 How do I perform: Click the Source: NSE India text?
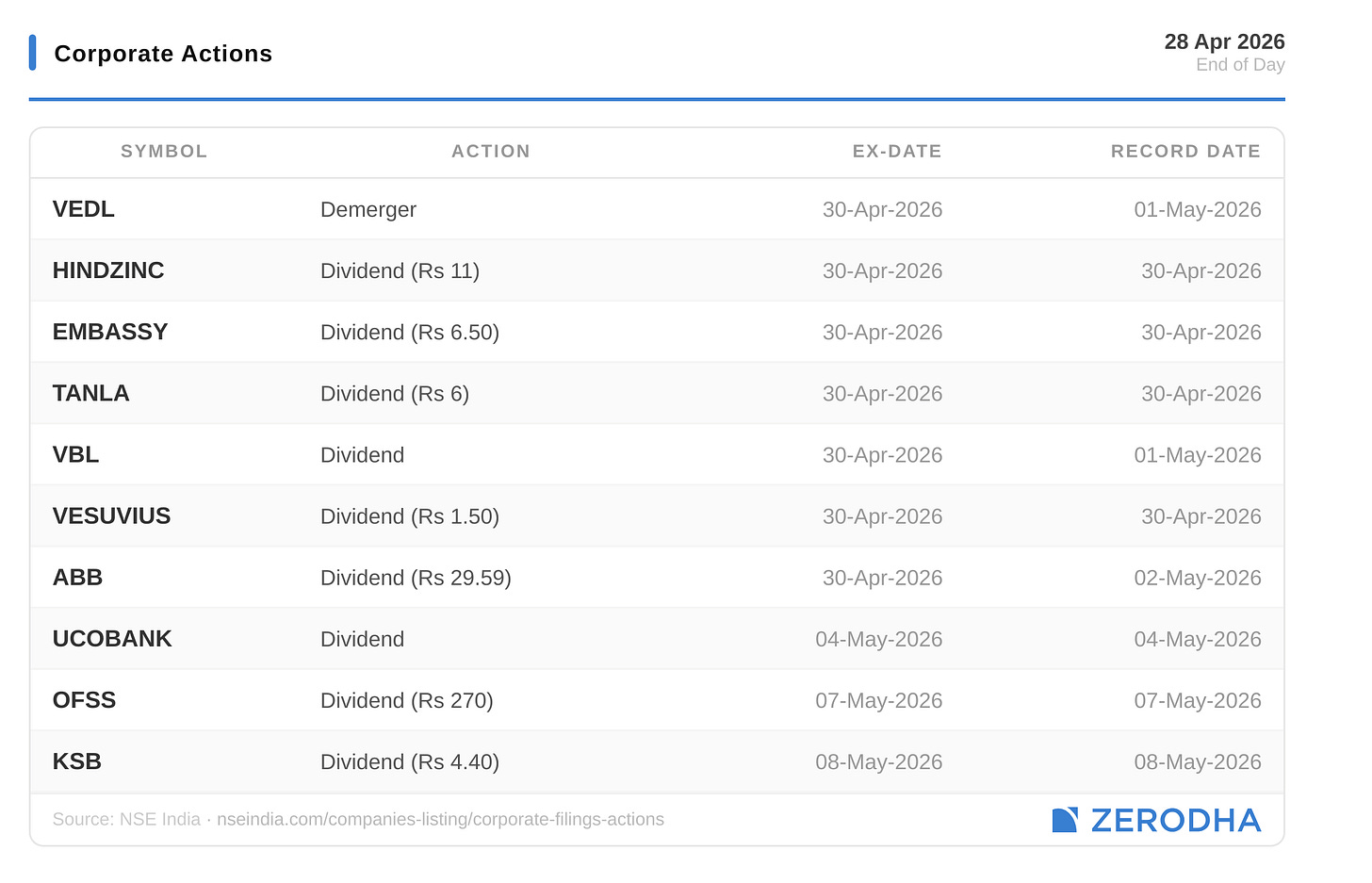point(126,819)
